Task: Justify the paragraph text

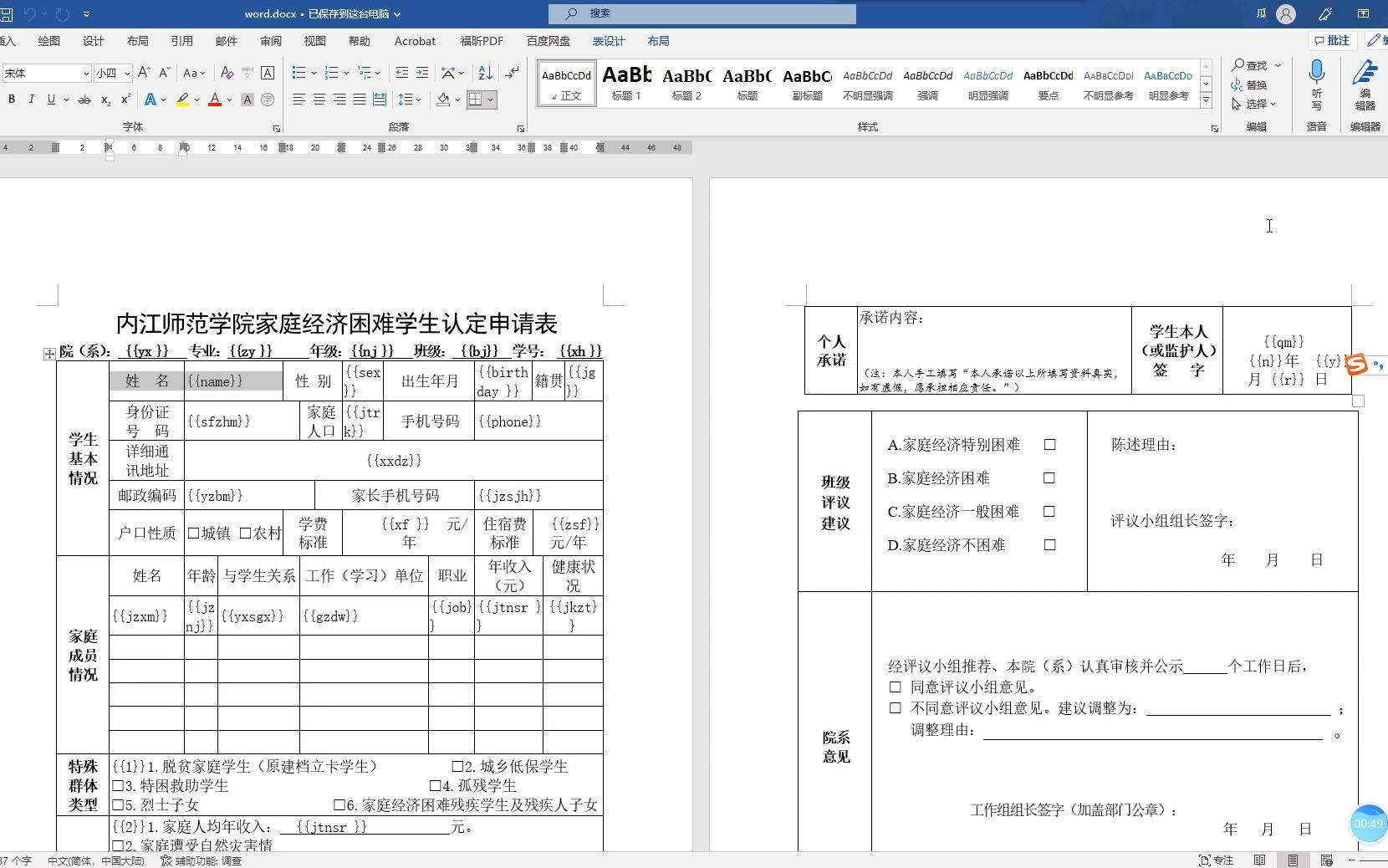Action: 360,100
